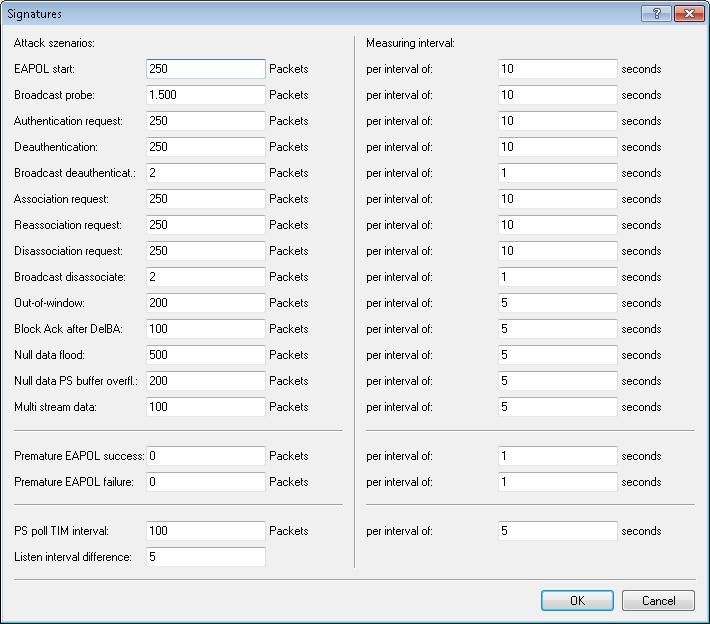Cancel the Signatures dialog

coord(657,600)
